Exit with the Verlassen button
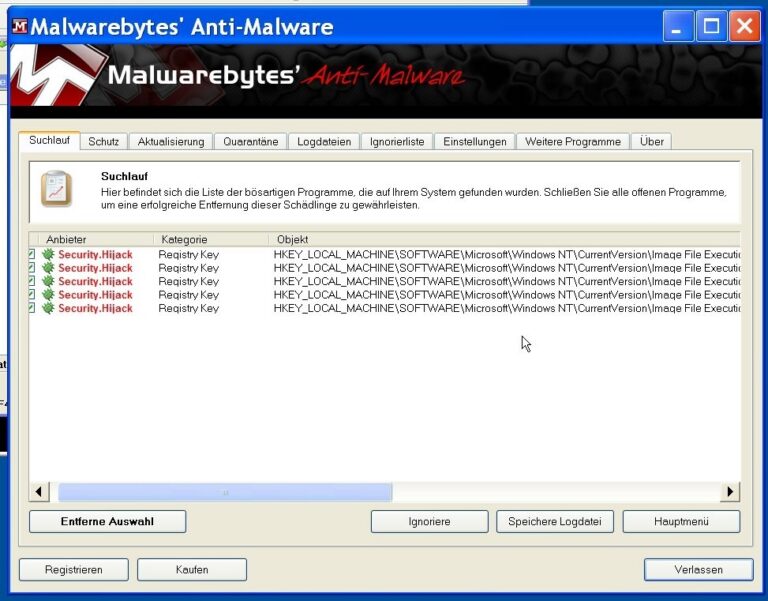 pos(698,570)
